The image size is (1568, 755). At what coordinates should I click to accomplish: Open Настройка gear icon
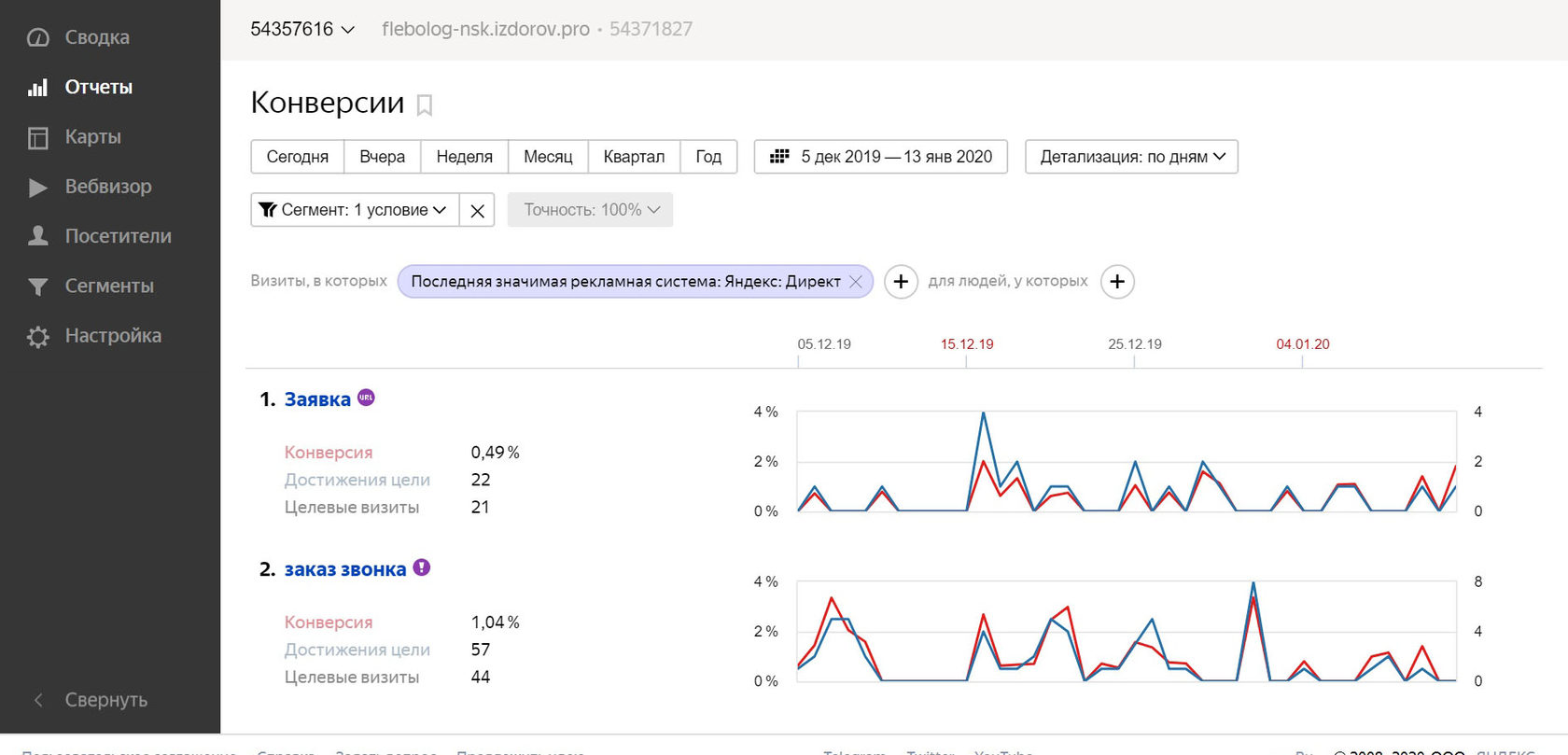pyautogui.click(x=37, y=336)
